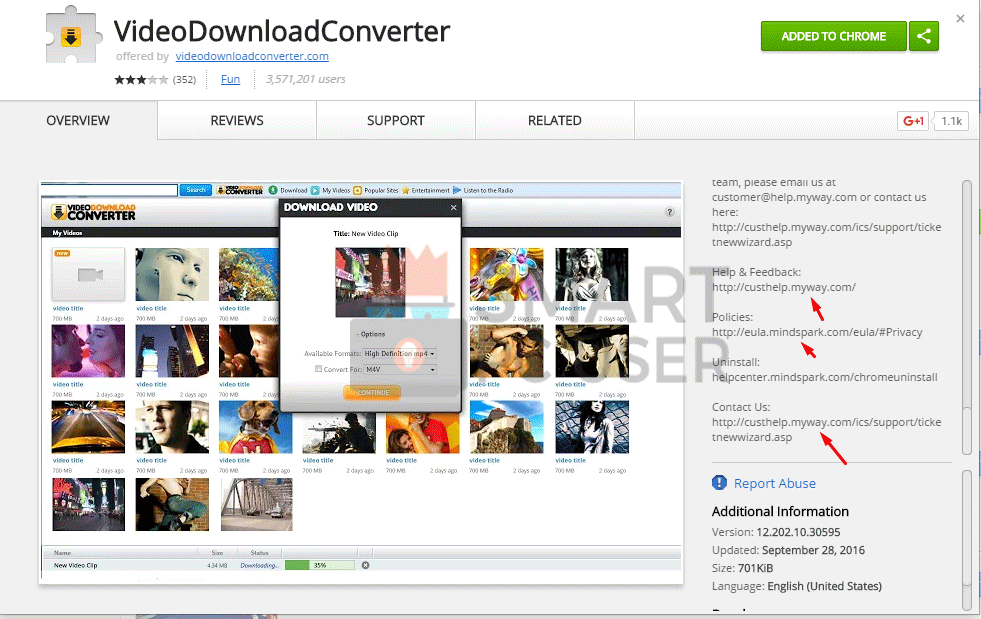Click the Language: English (United States) line
981x619 pixels.
[x=796, y=586]
